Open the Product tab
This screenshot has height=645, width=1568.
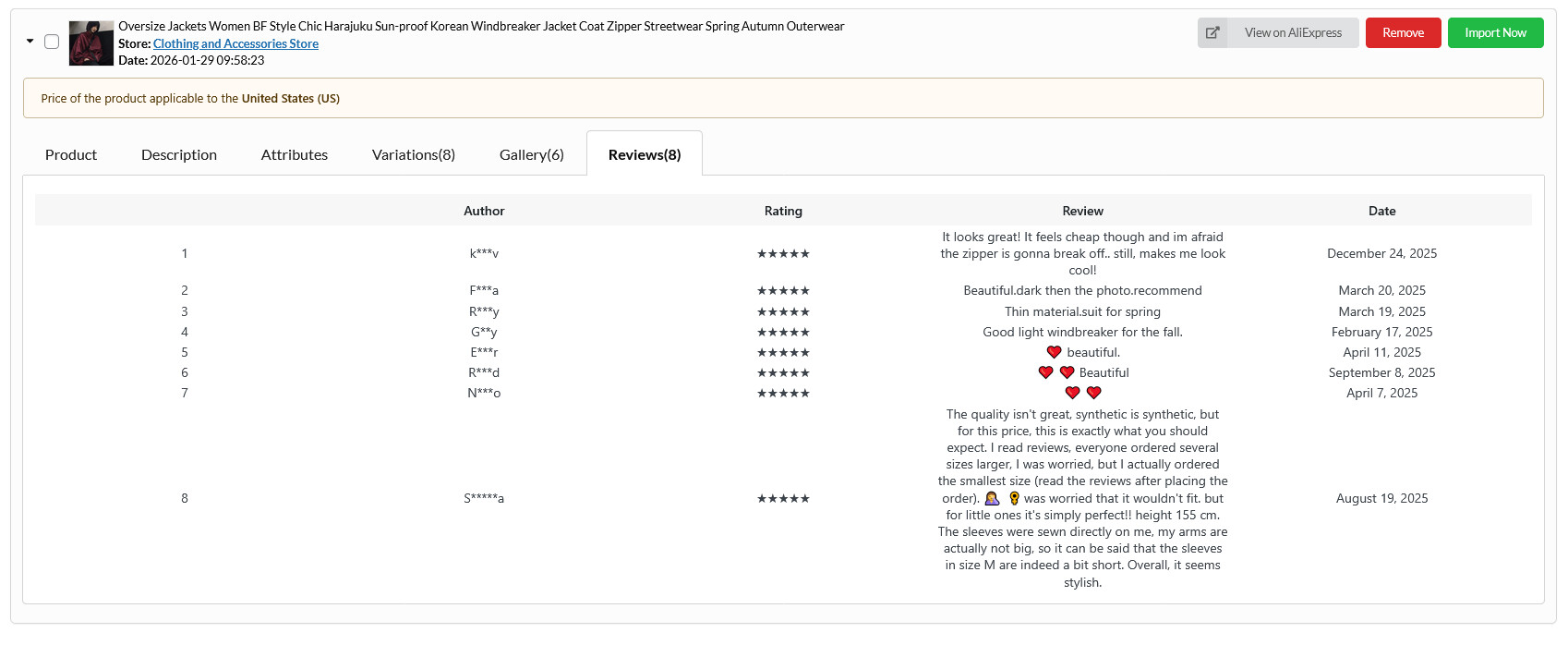click(71, 155)
